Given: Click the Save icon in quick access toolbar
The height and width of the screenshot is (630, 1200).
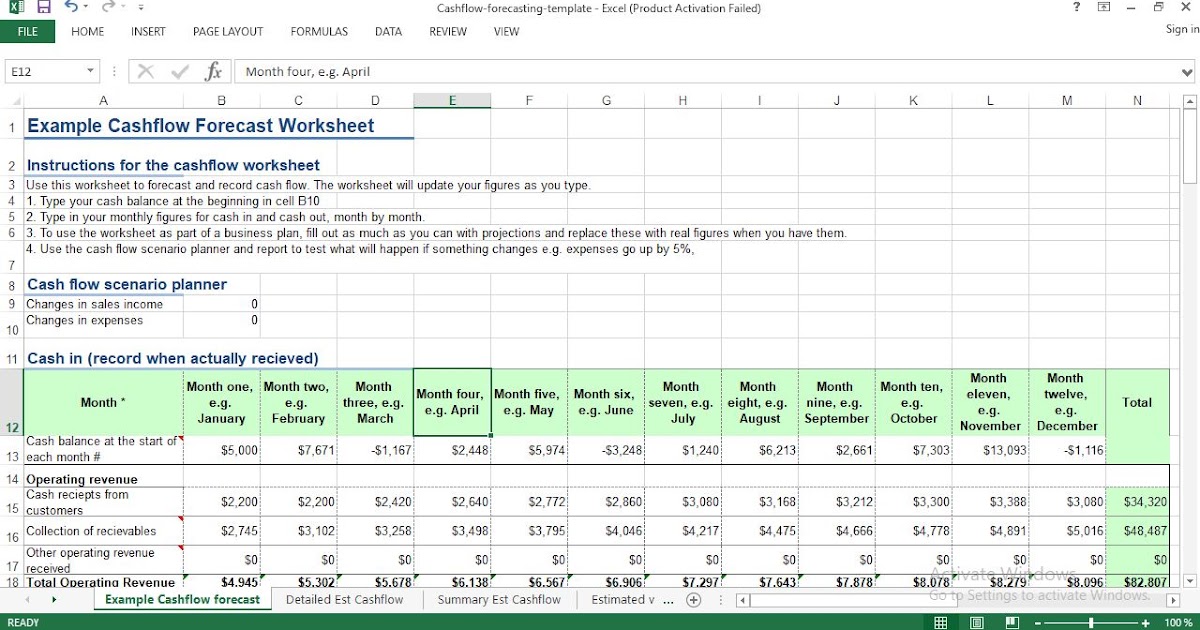Looking at the screenshot, I should [44, 8].
